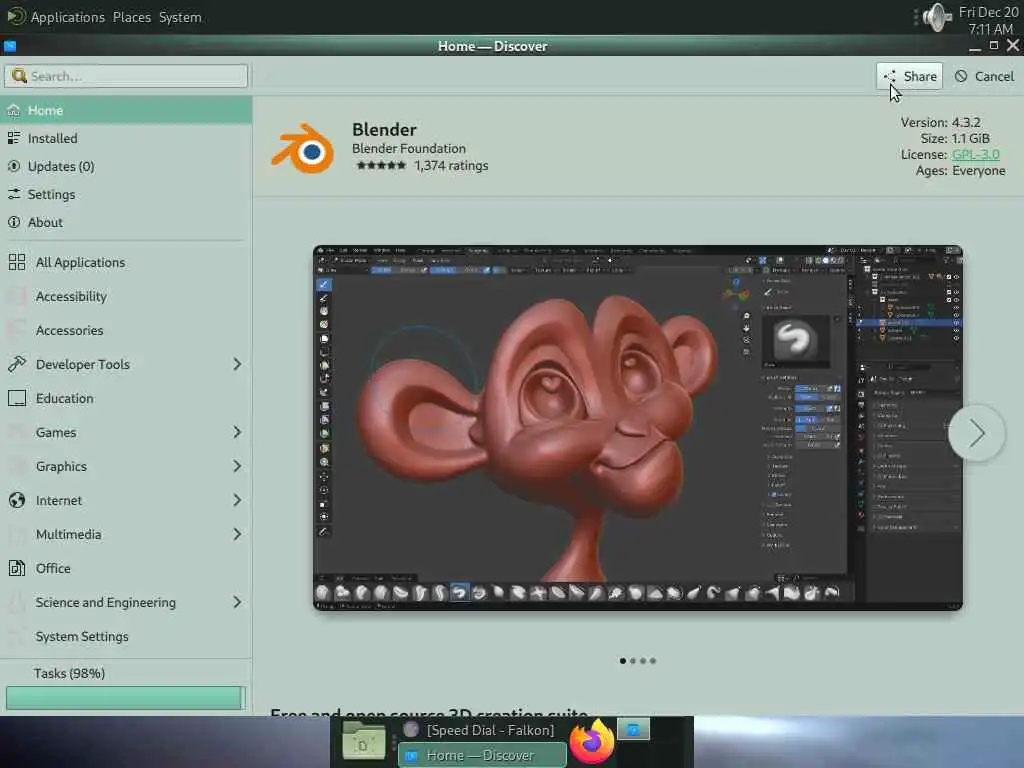Click the Tasks progress bar
1024x768 pixels.
click(125, 697)
